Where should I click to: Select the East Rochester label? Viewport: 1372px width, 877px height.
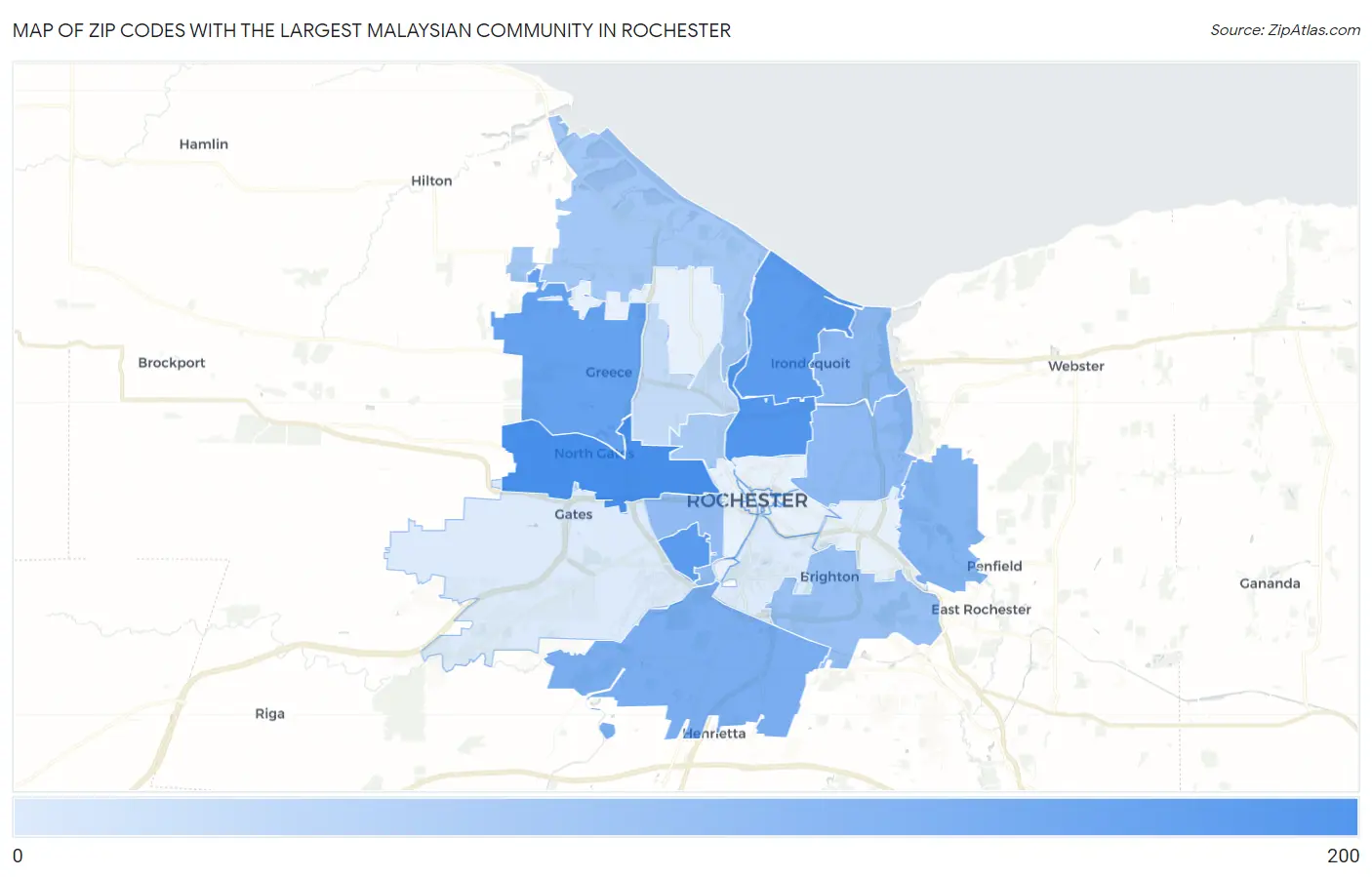pos(981,610)
